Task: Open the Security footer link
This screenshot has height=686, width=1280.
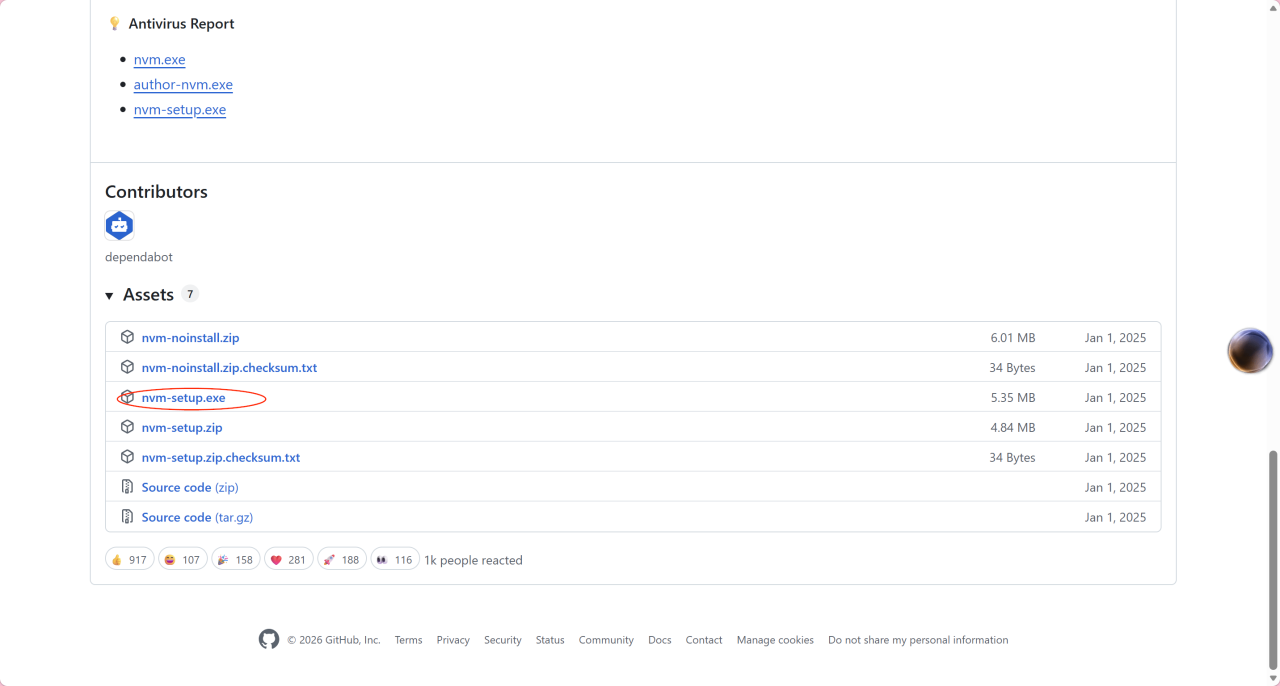Action: point(503,640)
